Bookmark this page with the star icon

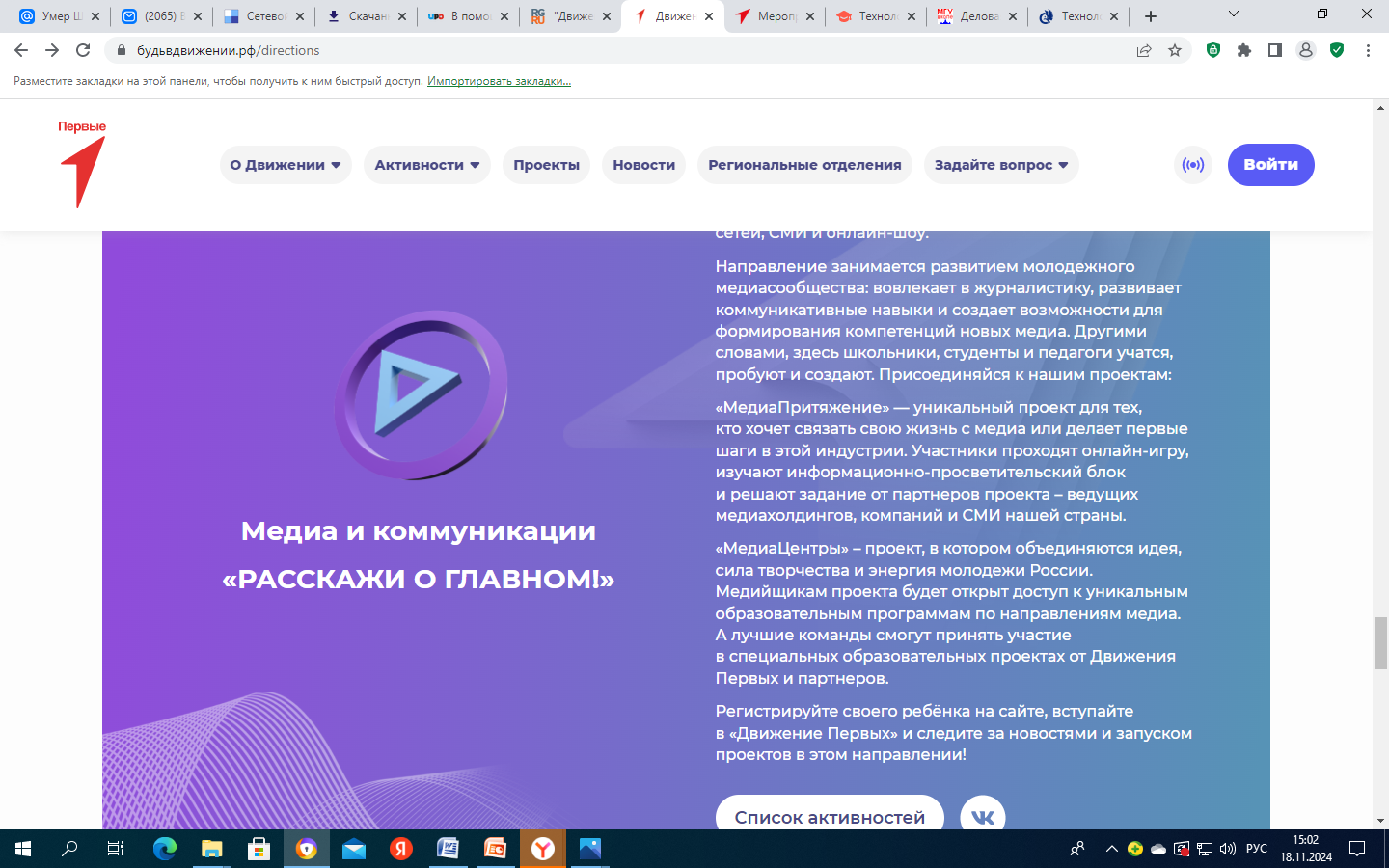(1175, 50)
